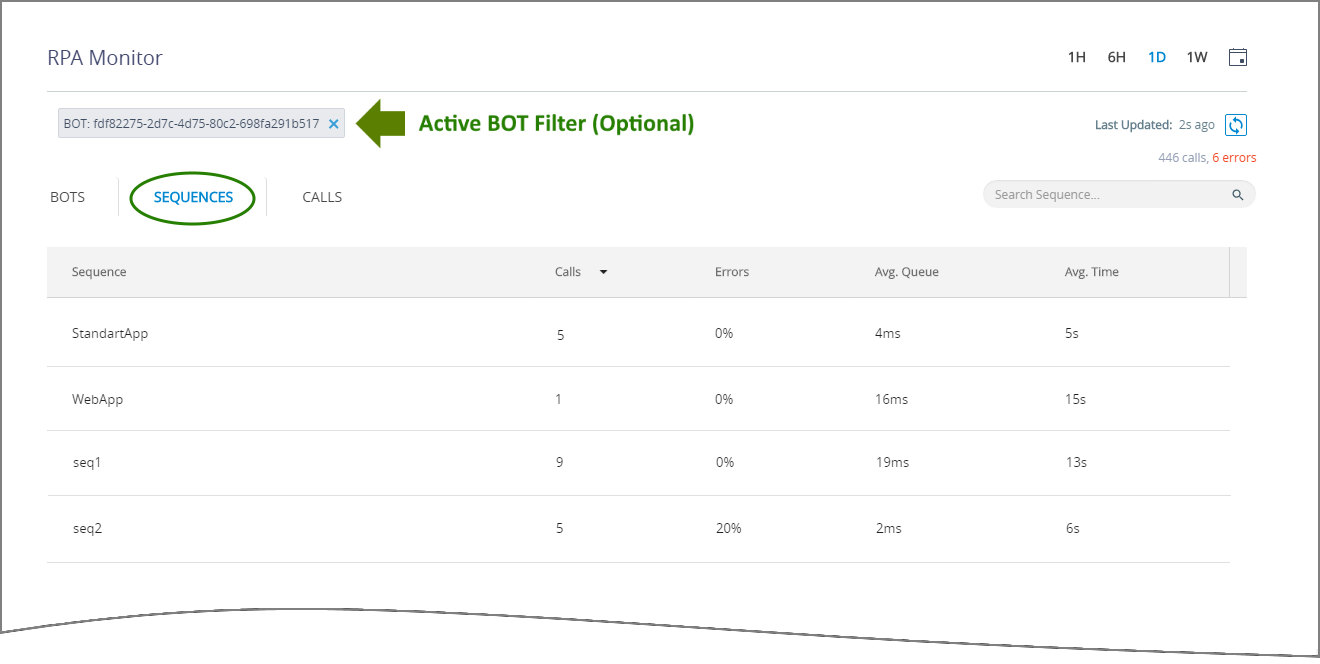Select the 1H time range
Image resolution: width=1320 pixels, height=664 pixels.
point(1076,57)
